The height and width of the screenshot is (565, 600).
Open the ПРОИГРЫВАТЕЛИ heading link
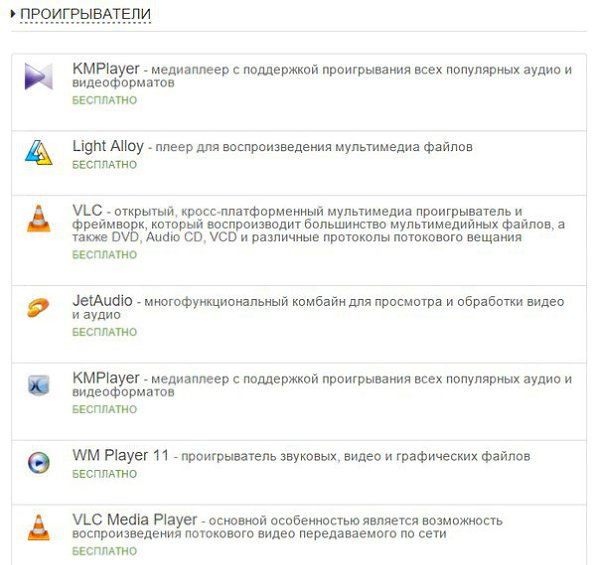tap(85, 14)
